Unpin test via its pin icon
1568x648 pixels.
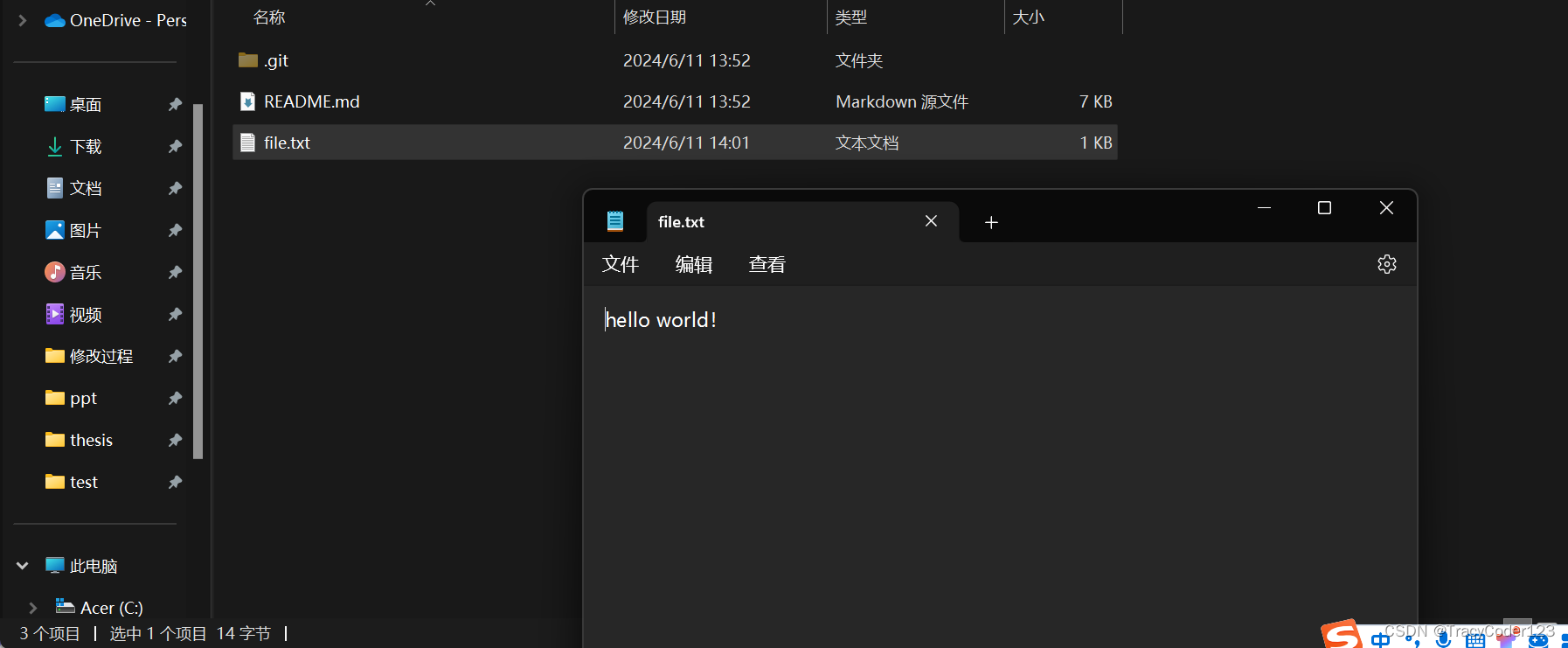[x=175, y=482]
